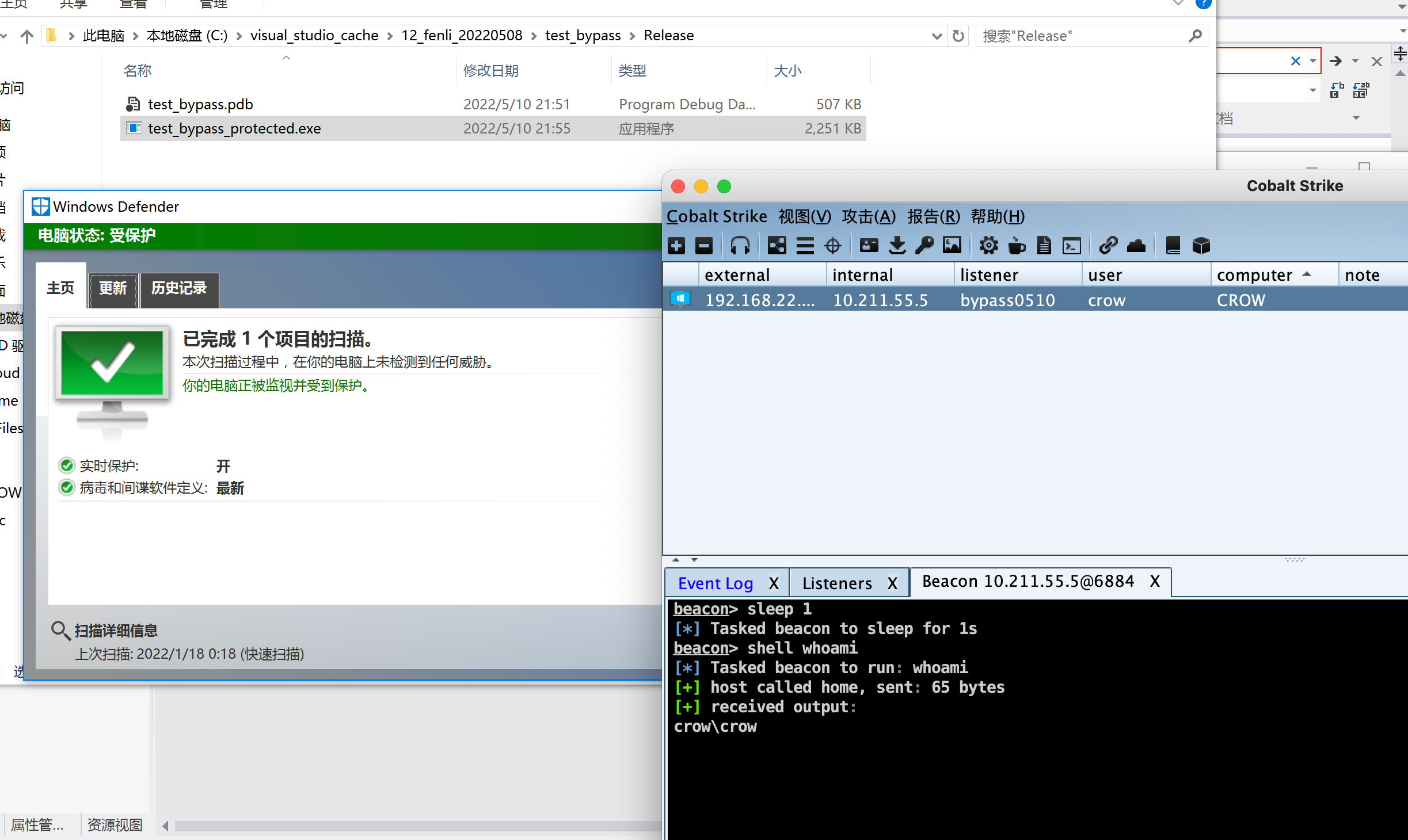Open the 视图(V) menu

pos(805,217)
